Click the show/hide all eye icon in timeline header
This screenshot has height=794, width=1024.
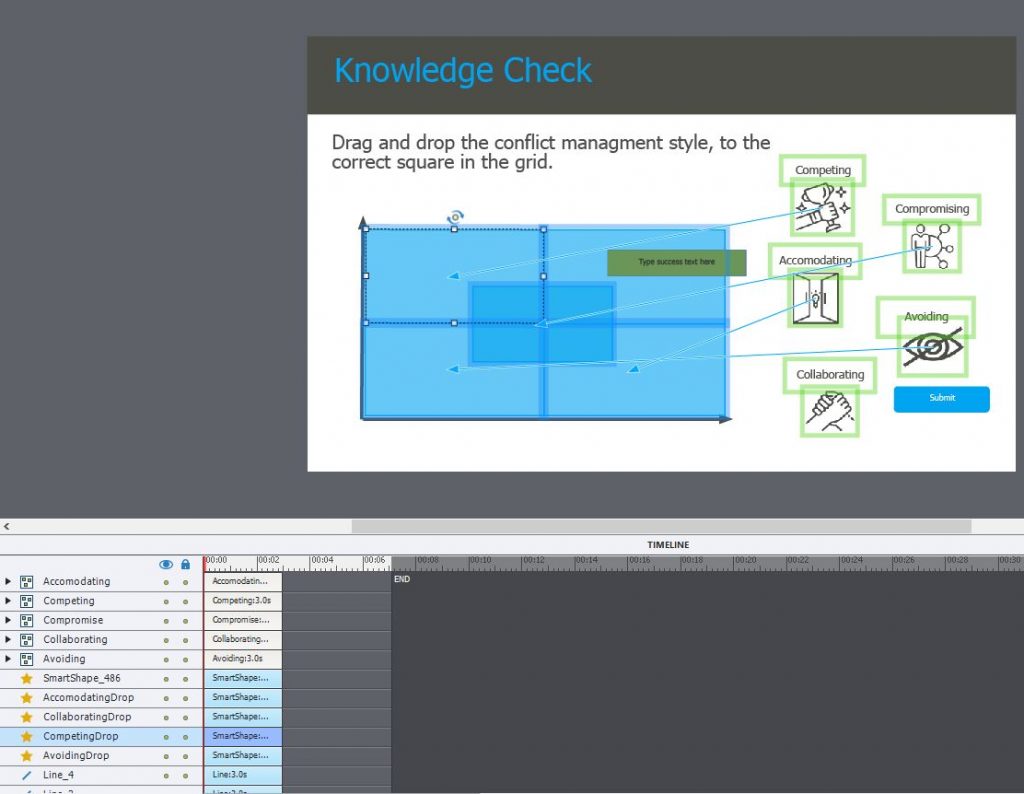click(166, 565)
